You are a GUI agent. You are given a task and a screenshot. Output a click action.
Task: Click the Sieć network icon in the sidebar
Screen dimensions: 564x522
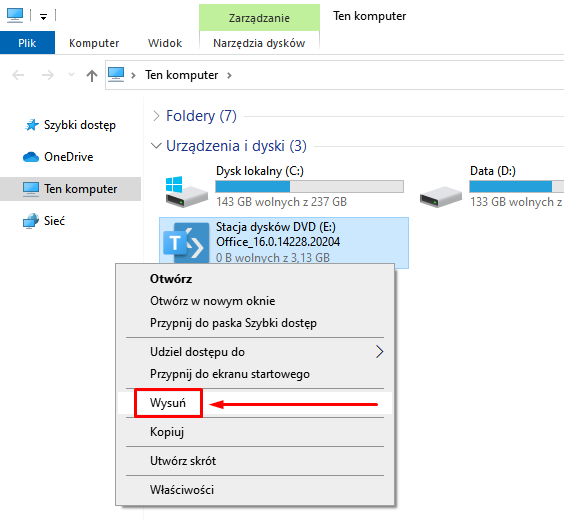tap(31, 221)
